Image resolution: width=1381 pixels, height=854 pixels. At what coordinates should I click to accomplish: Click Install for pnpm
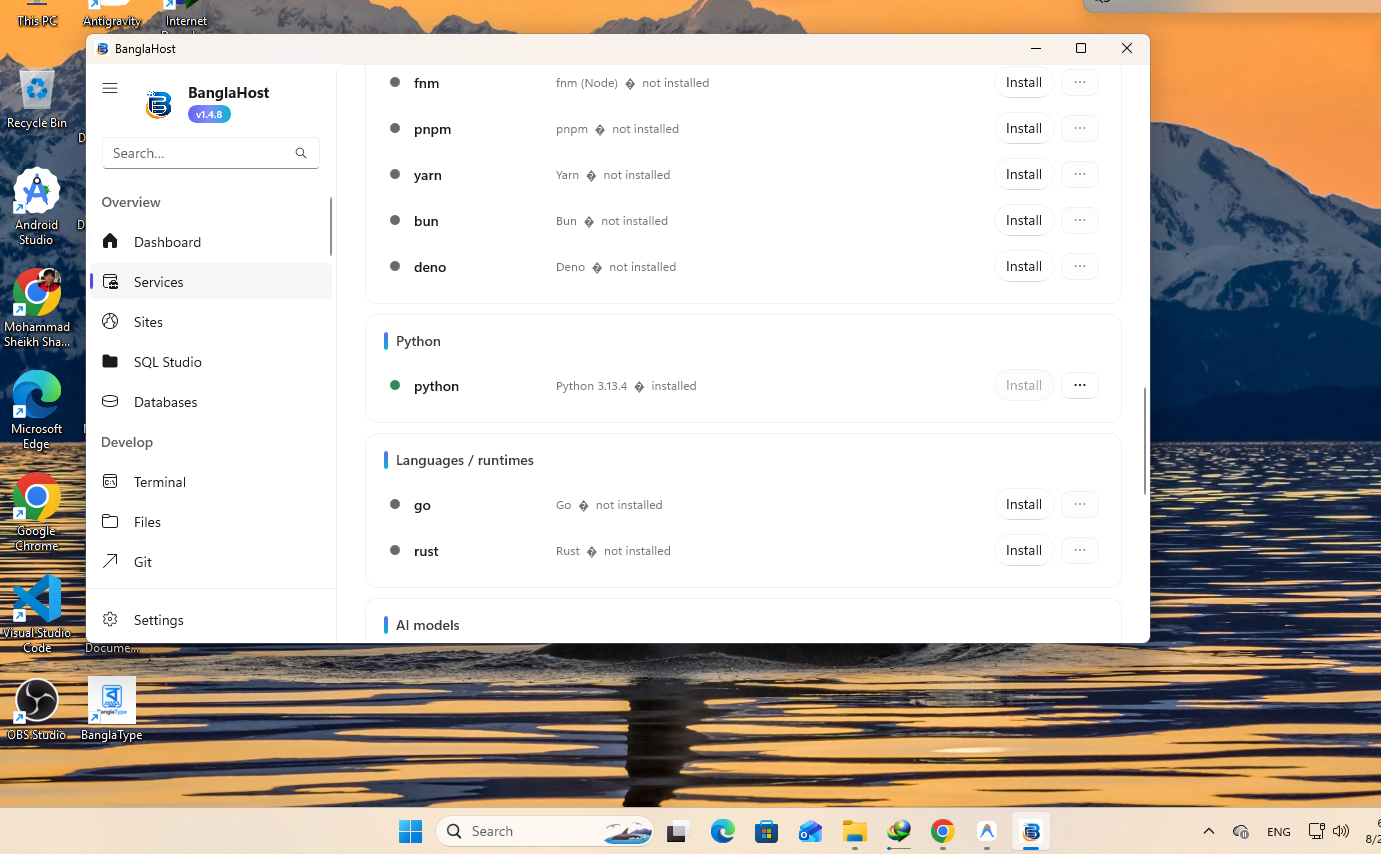pyautogui.click(x=1024, y=129)
